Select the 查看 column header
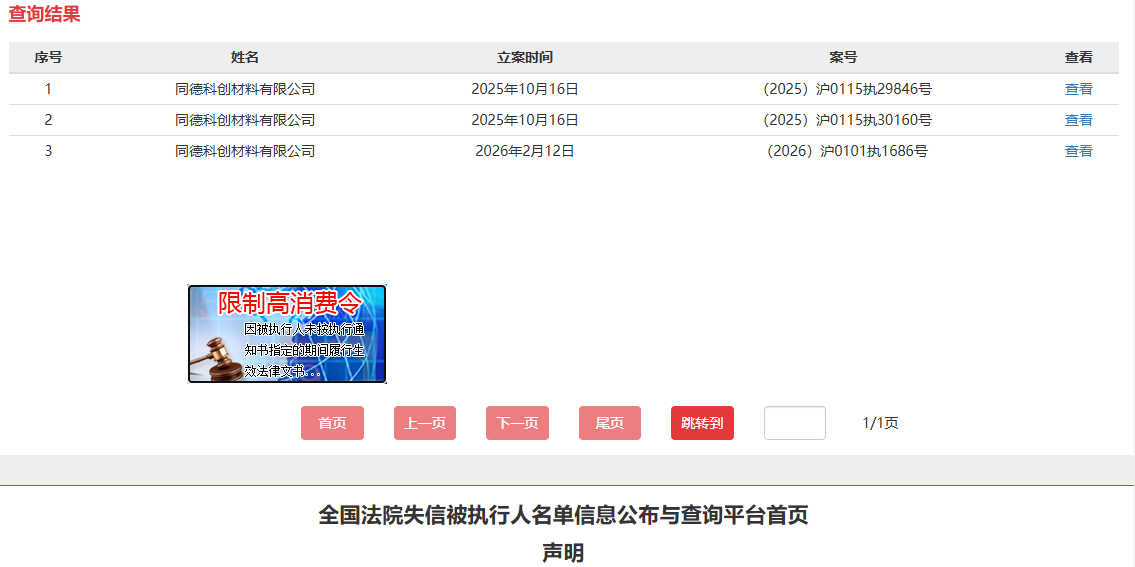The width and height of the screenshot is (1135, 567). pyautogui.click(x=1078, y=58)
